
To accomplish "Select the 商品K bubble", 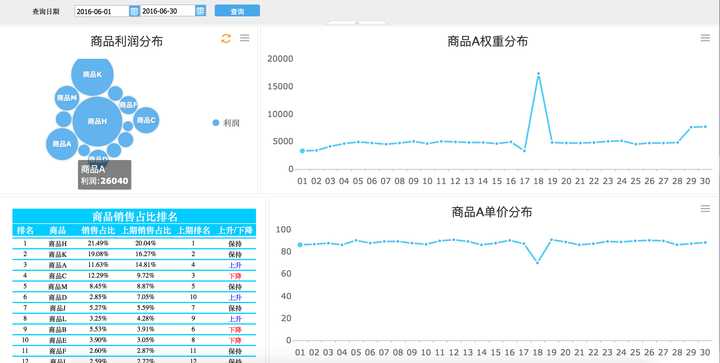I will (92, 75).
